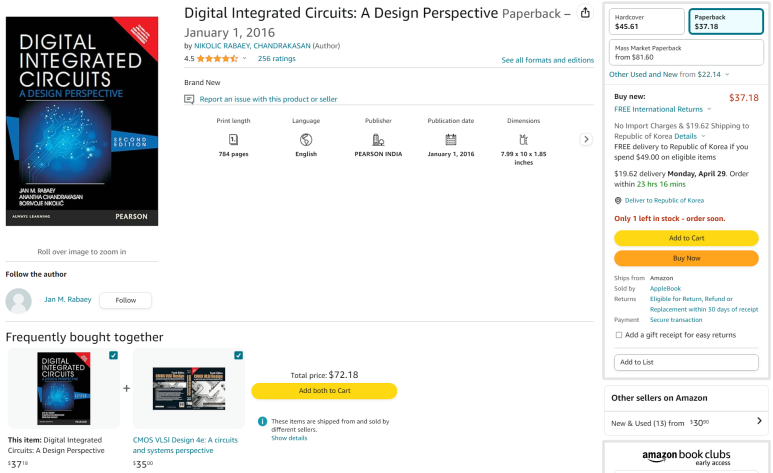Click Deliver to Republic of Korea link
773x473 pixels.
pyautogui.click(x=664, y=200)
